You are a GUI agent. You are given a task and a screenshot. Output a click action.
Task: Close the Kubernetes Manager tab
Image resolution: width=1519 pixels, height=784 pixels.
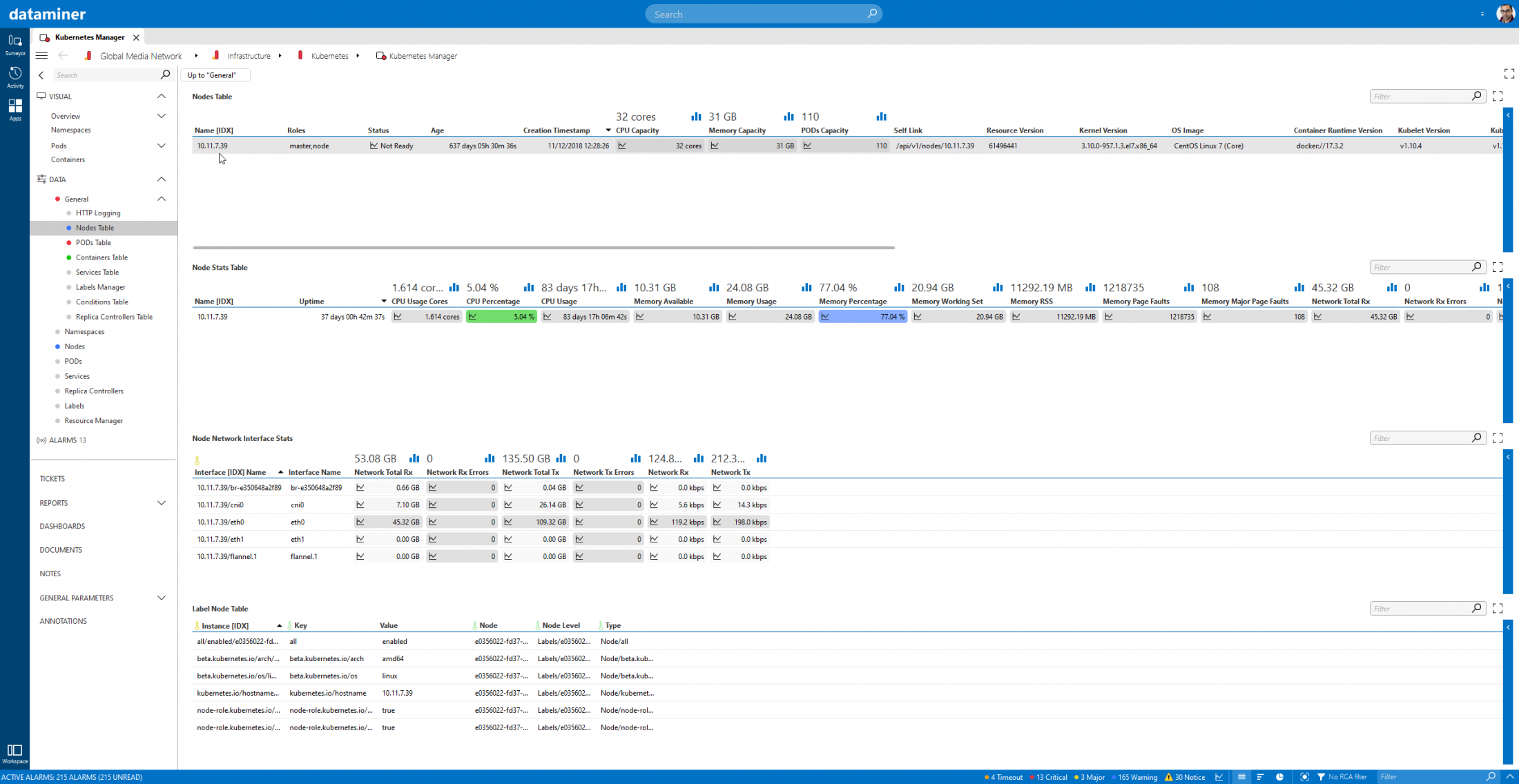tap(136, 37)
